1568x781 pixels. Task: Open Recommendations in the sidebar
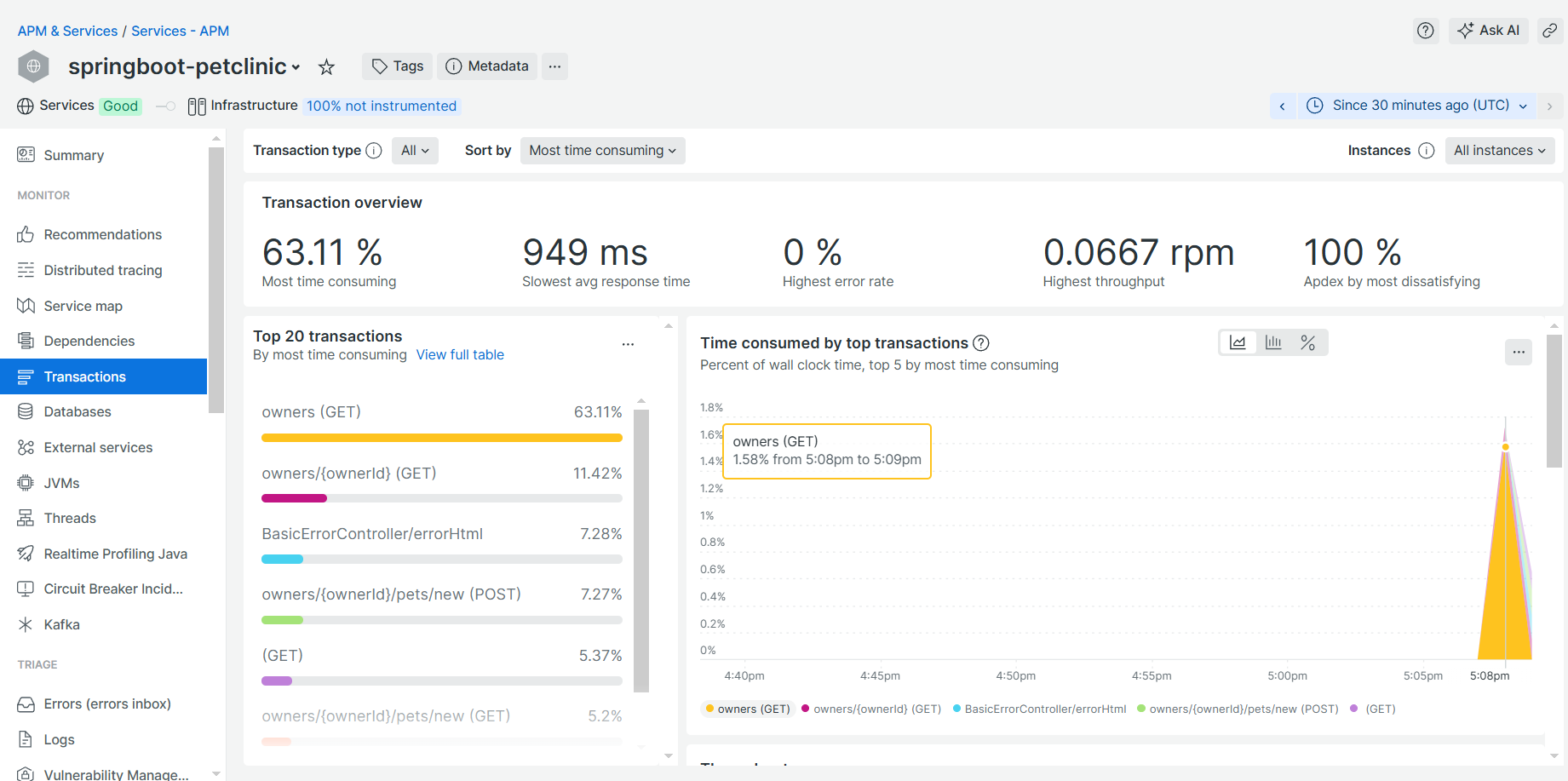pos(104,234)
